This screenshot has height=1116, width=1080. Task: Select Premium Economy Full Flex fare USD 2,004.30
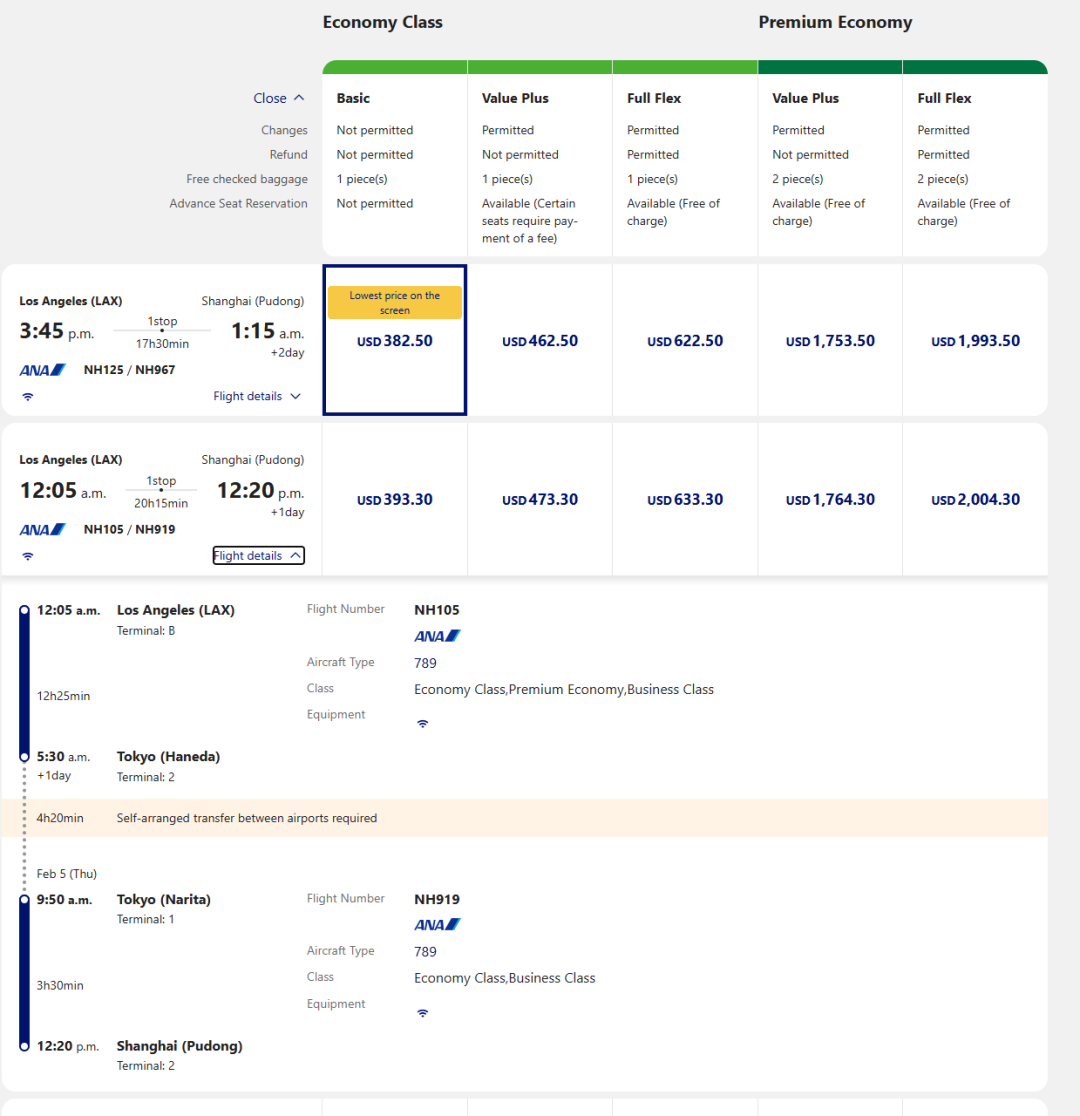pyautogui.click(x=975, y=500)
